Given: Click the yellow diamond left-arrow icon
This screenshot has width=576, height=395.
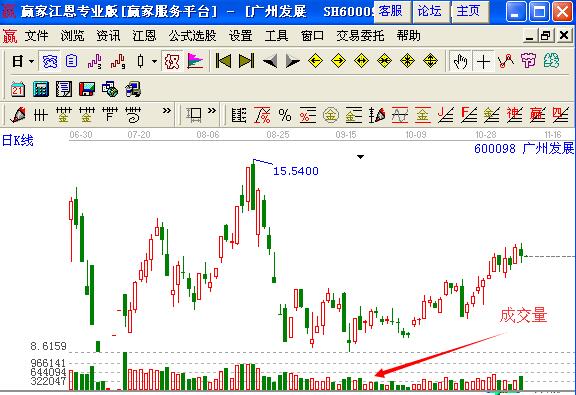Looking at the screenshot, I should pyautogui.click(x=315, y=61).
